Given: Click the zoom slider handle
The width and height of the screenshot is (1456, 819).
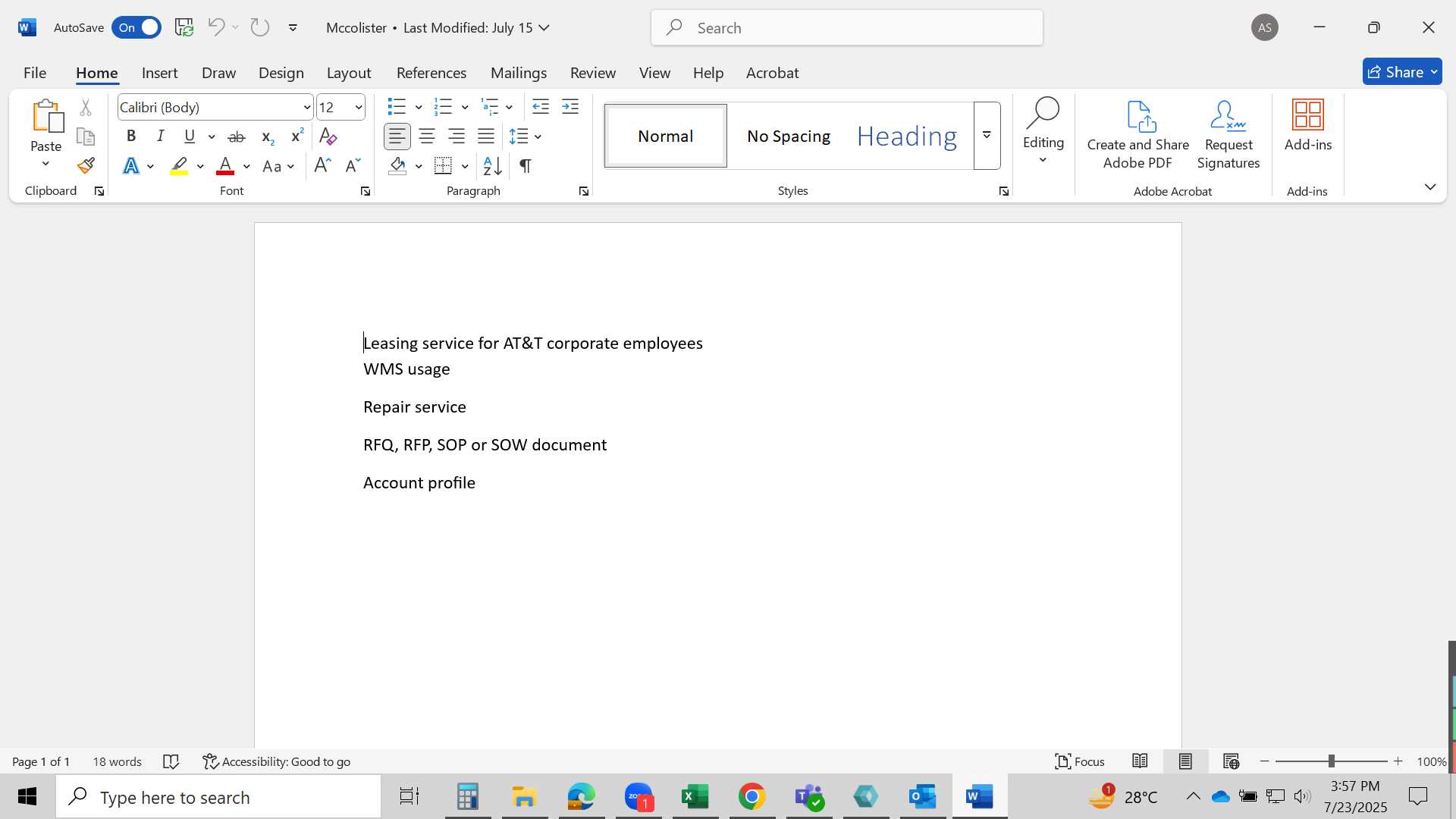Looking at the screenshot, I should (1331, 761).
